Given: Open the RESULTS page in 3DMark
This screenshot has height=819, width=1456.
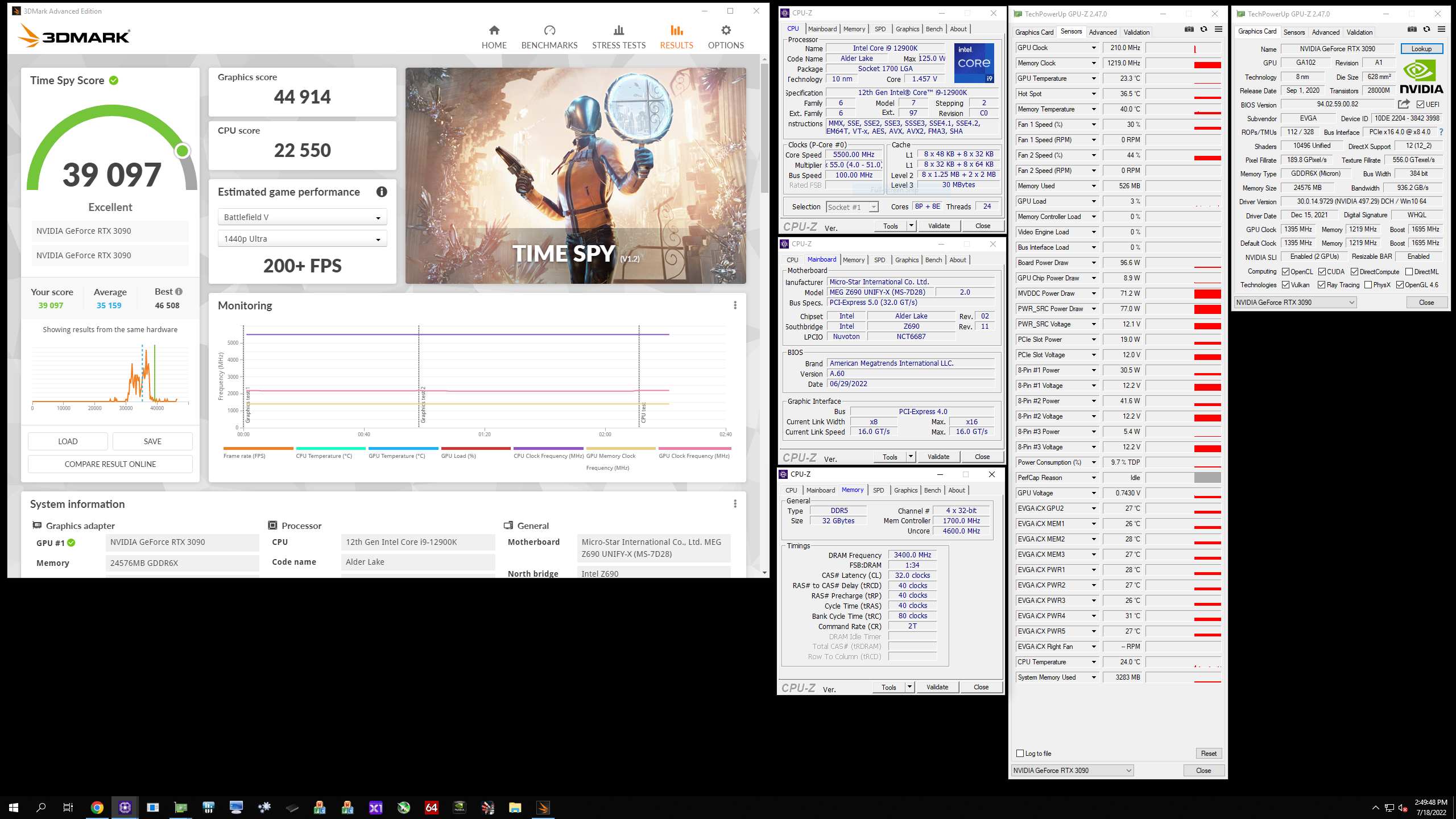Looking at the screenshot, I should pyautogui.click(x=676, y=38).
